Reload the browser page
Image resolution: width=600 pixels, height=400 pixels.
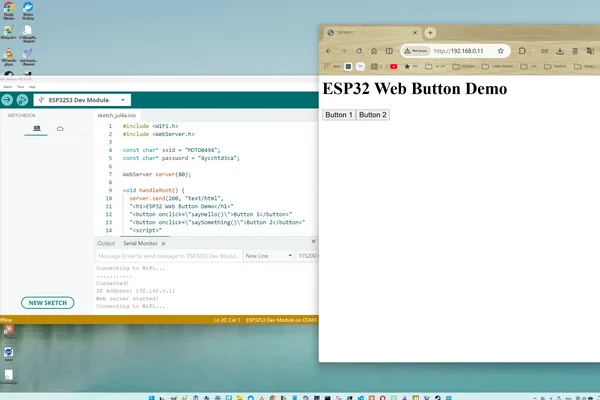point(359,51)
